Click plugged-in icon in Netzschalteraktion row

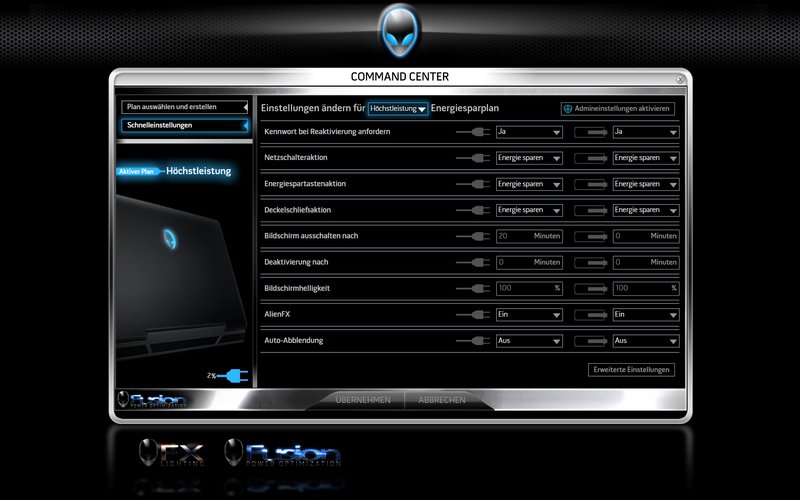click(x=473, y=158)
